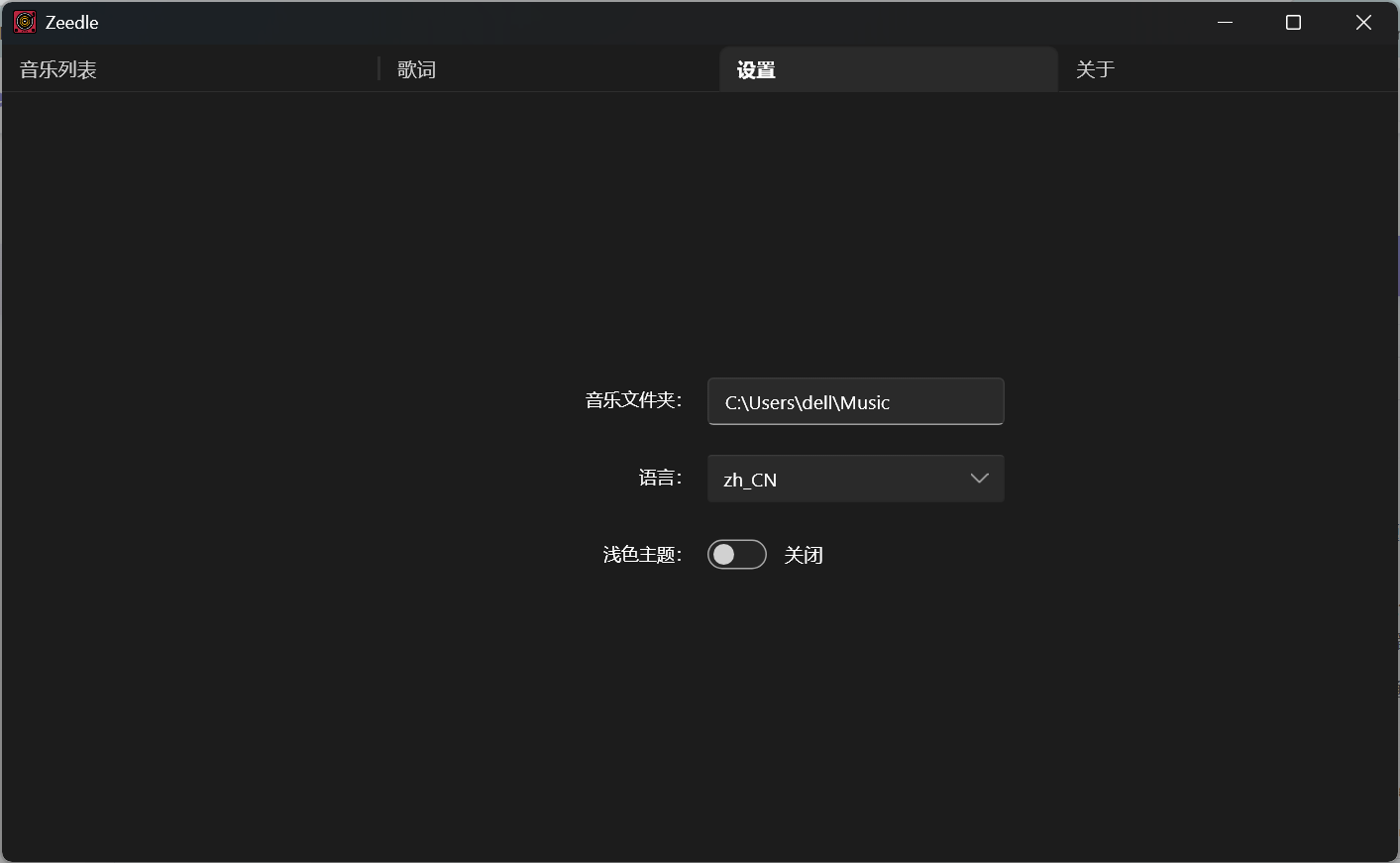Click the 关闭 status text beside the toggle

[x=804, y=555]
